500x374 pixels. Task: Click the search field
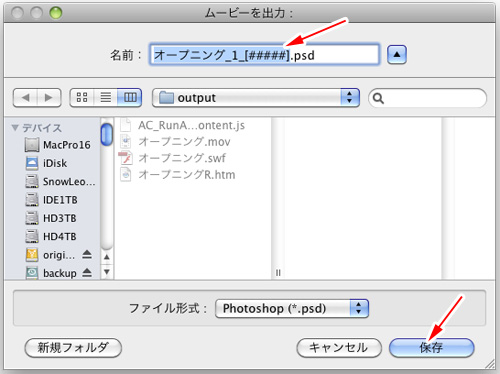[x=427, y=98]
